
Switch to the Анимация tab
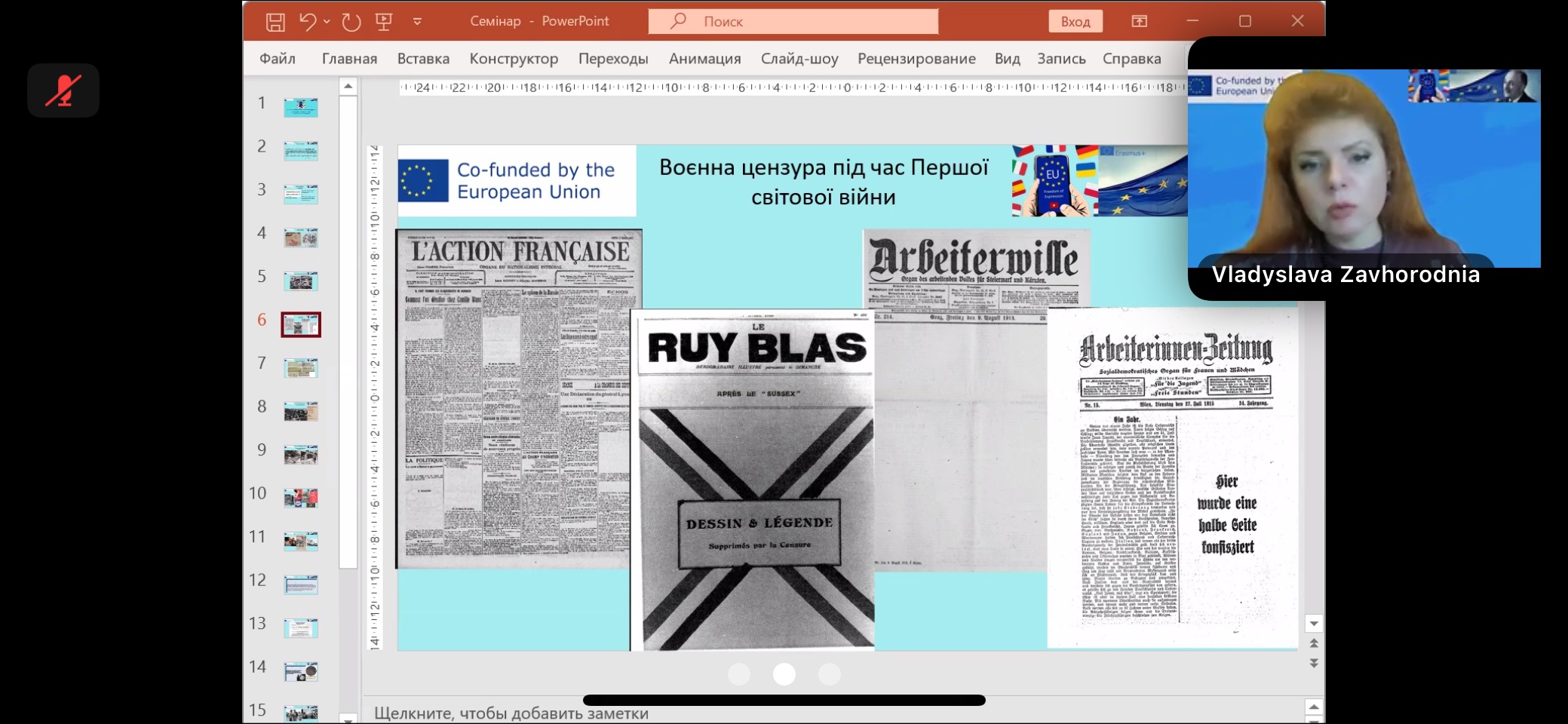coord(704,59)
